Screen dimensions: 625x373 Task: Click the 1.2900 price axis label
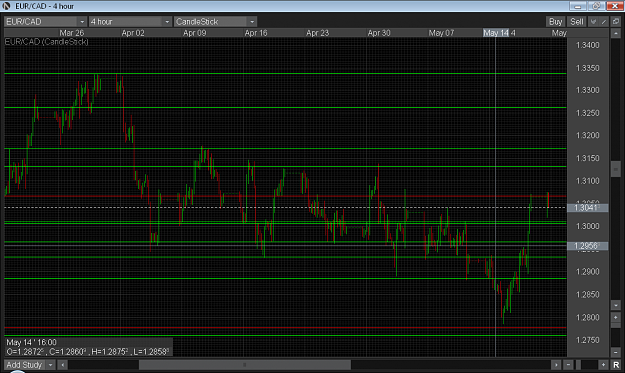[588, 272]
